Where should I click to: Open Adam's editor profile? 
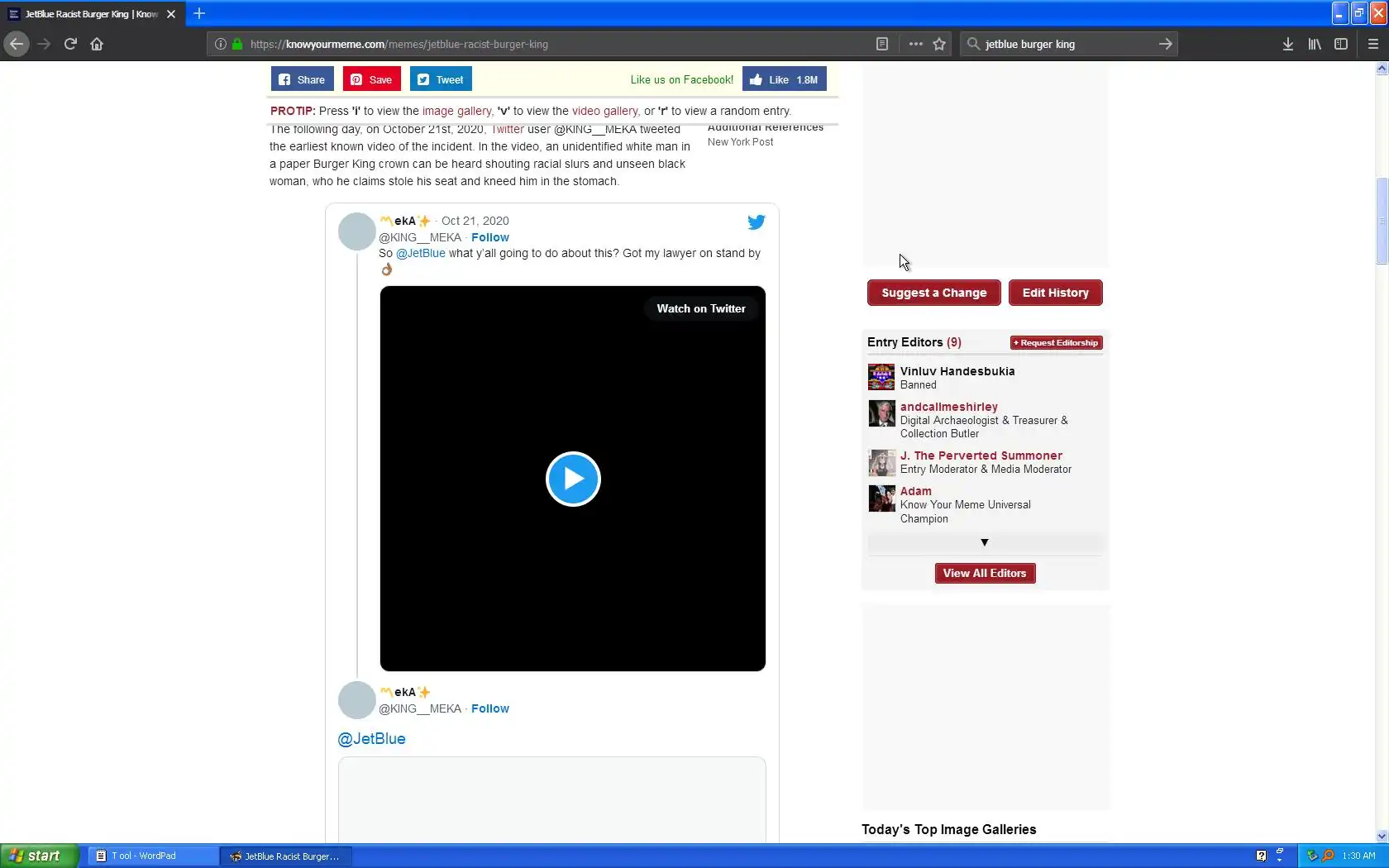pos(915,491)
